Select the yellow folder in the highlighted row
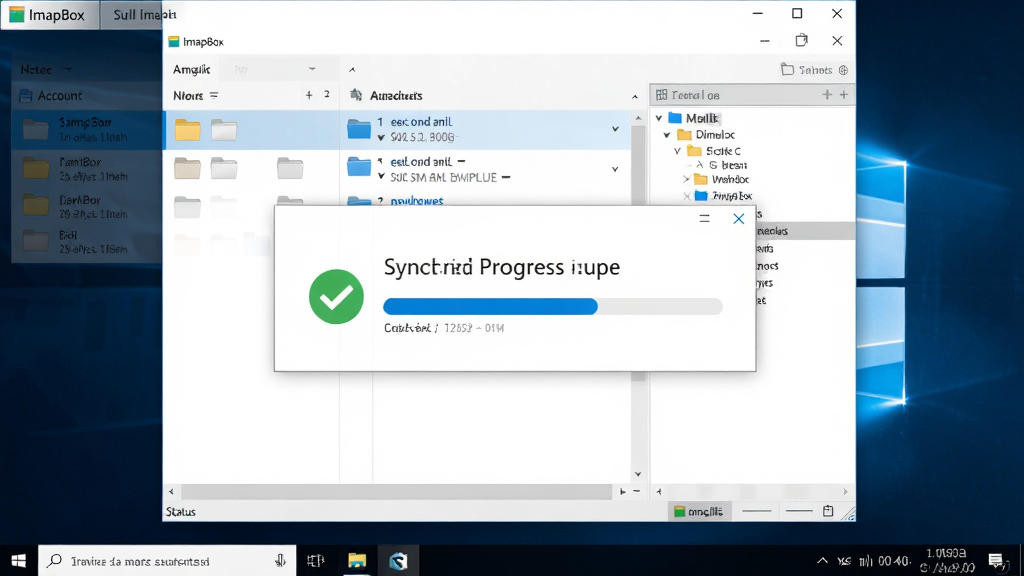This screenshot has height=576, width=1024. [187, 130]
